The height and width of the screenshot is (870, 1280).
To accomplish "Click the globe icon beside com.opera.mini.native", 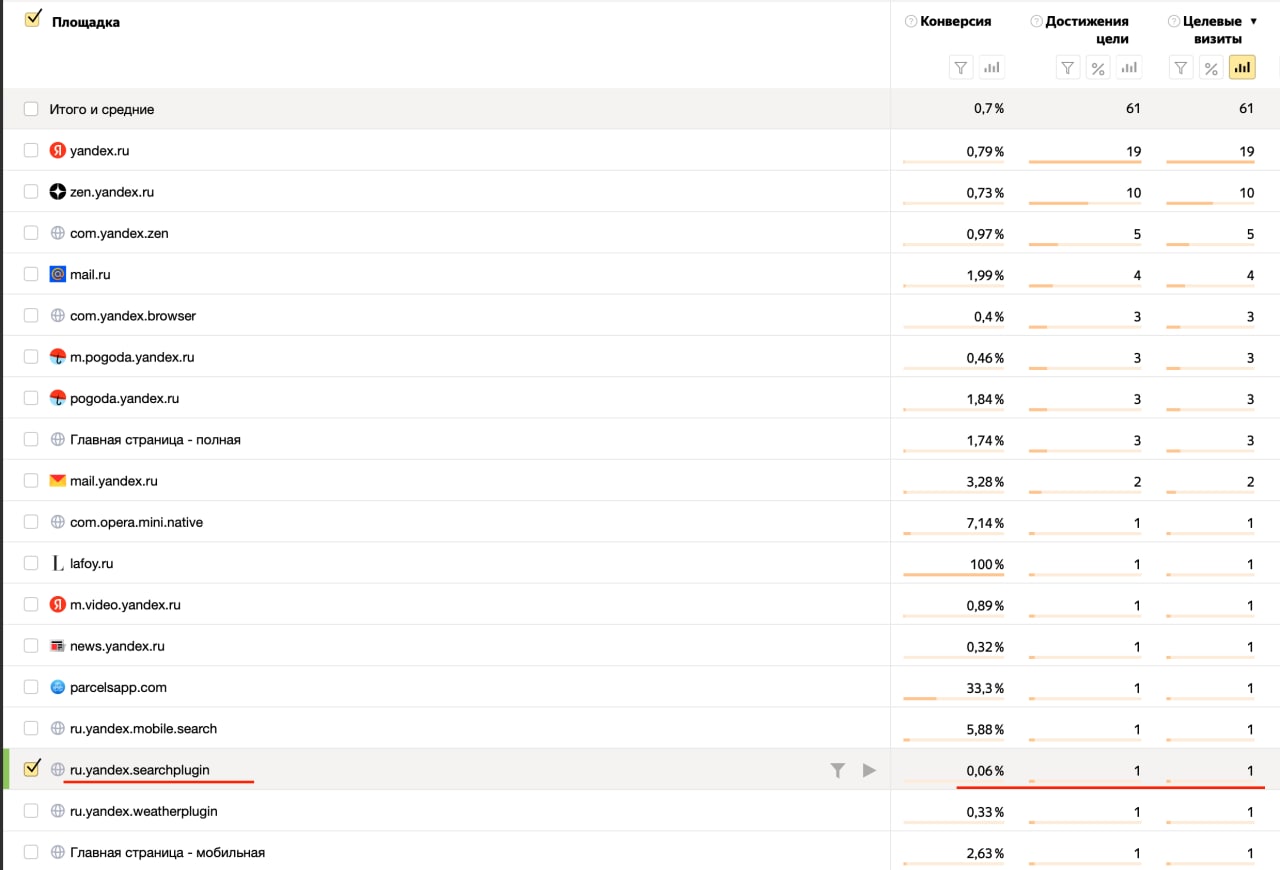I will tap(58, 522).
